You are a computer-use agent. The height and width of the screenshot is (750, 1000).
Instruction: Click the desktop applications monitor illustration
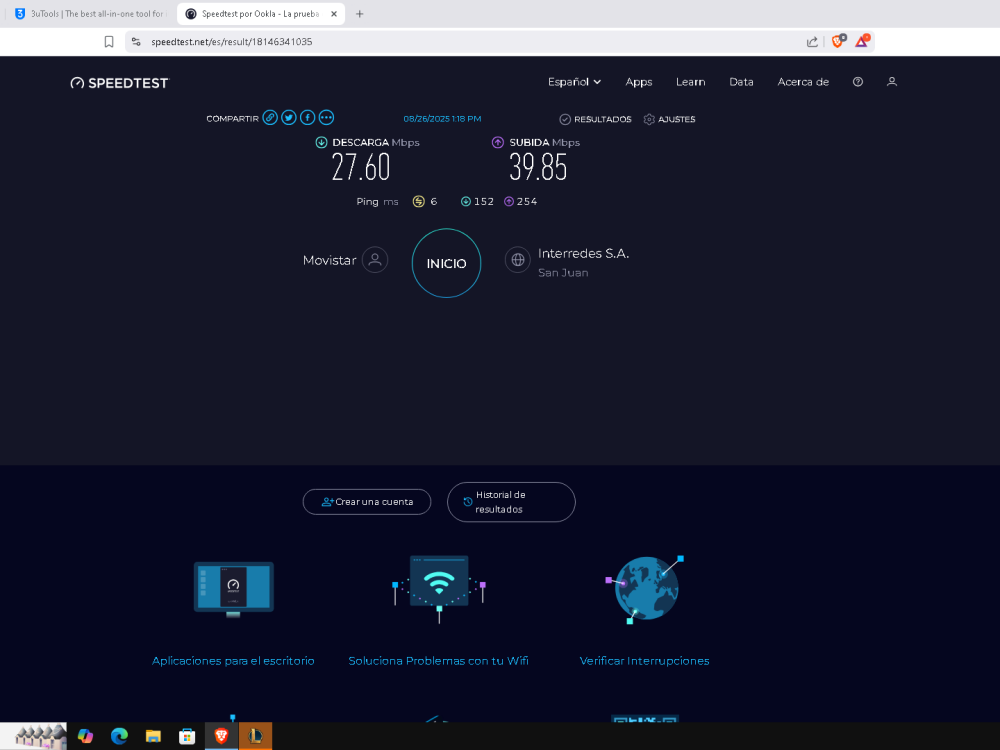tap(233, 589)
